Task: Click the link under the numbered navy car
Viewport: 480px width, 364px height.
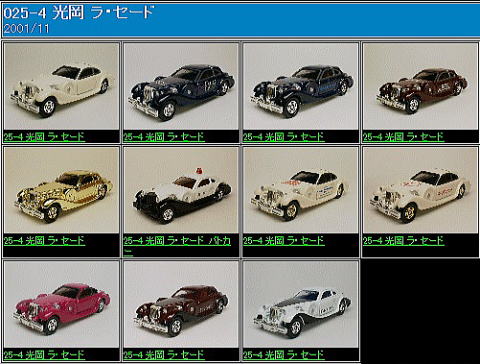Action: (164, 137)
